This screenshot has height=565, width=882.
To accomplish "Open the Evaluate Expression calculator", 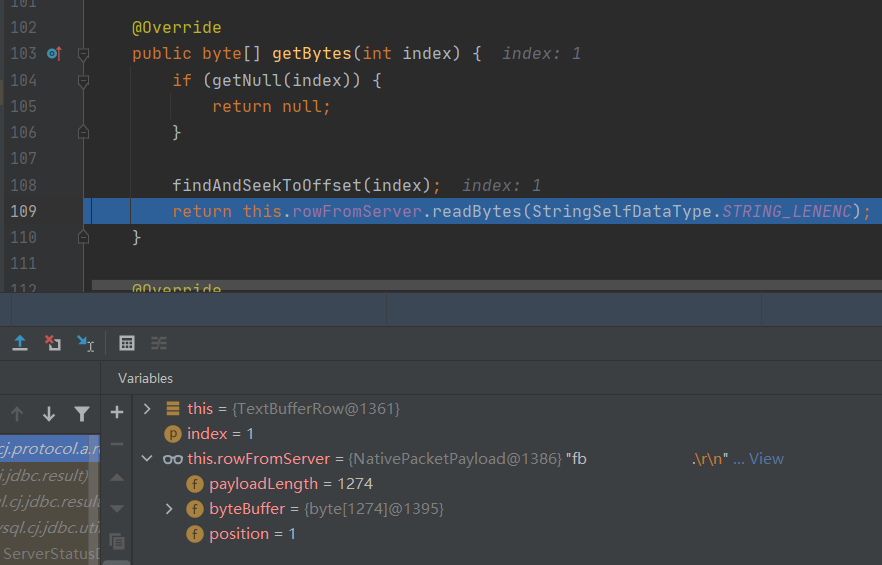I will click(x=127, y=343).
